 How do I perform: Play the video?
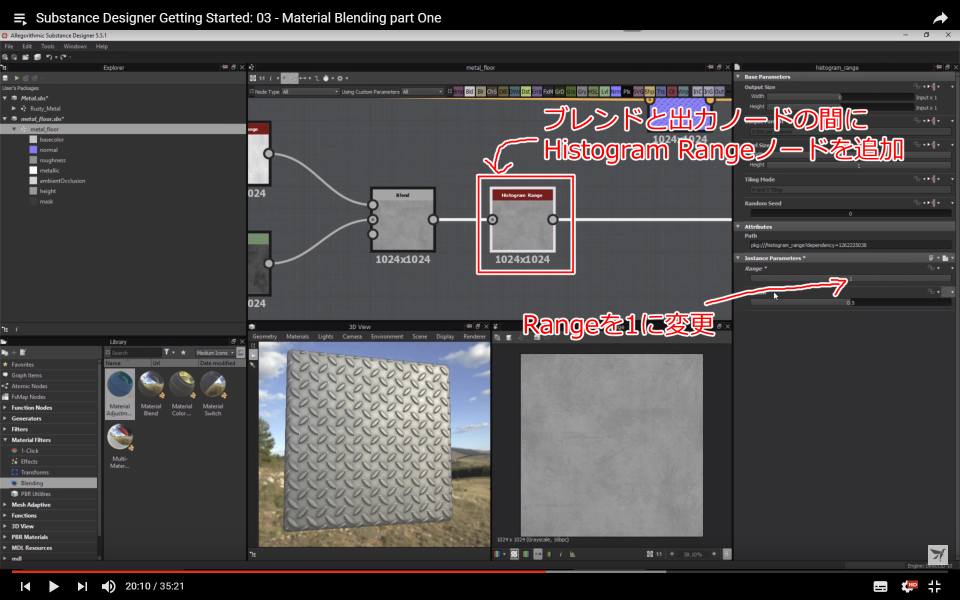tap(53, 587)
